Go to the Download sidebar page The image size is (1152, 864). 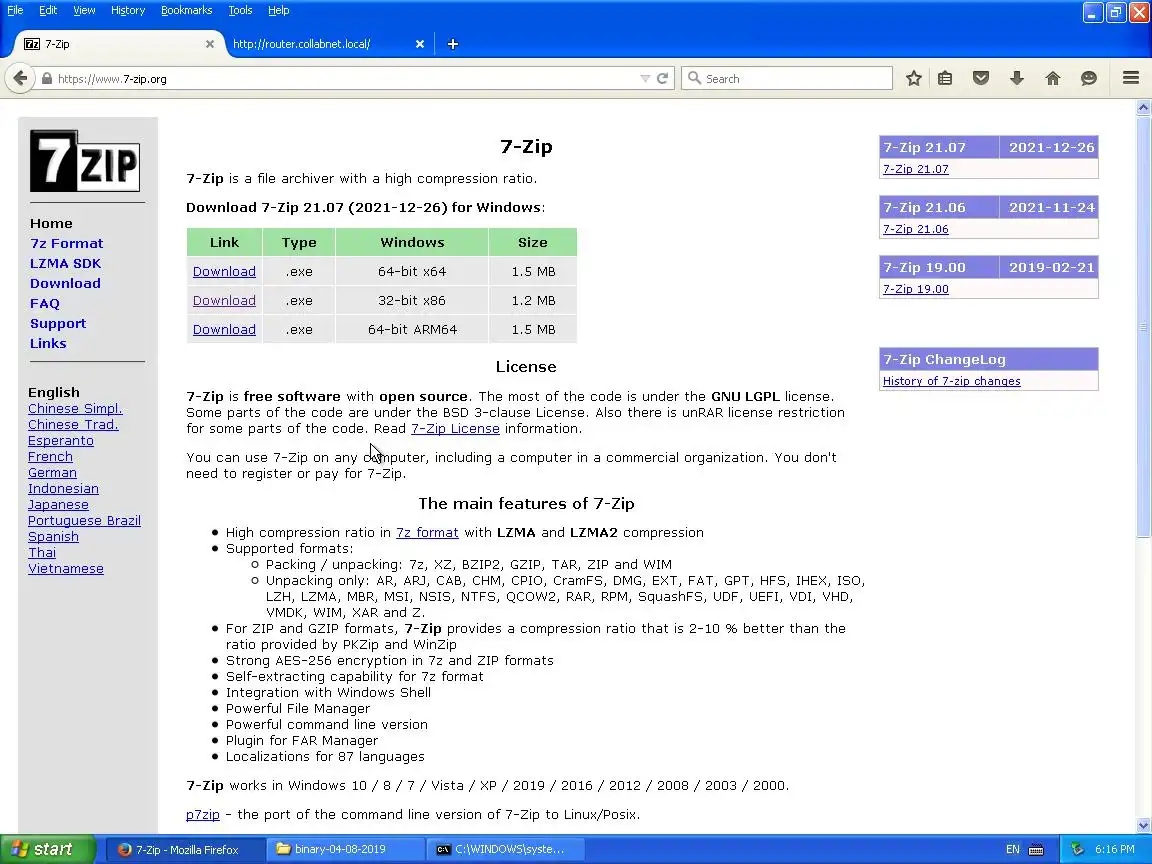click(65, 283)
